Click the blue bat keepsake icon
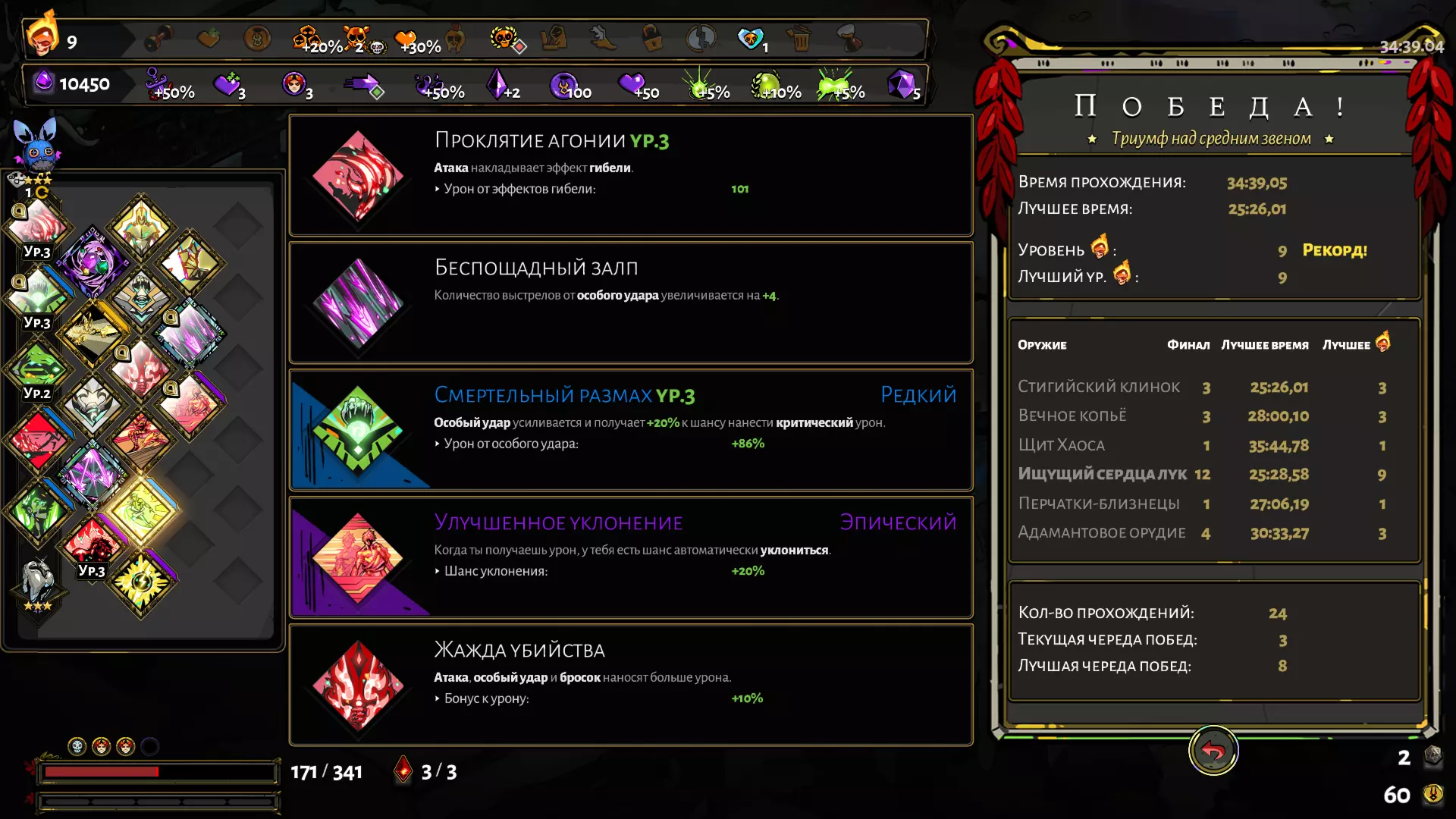The image size is (1456, 819). pyautogui.click(x=36, y=146)
